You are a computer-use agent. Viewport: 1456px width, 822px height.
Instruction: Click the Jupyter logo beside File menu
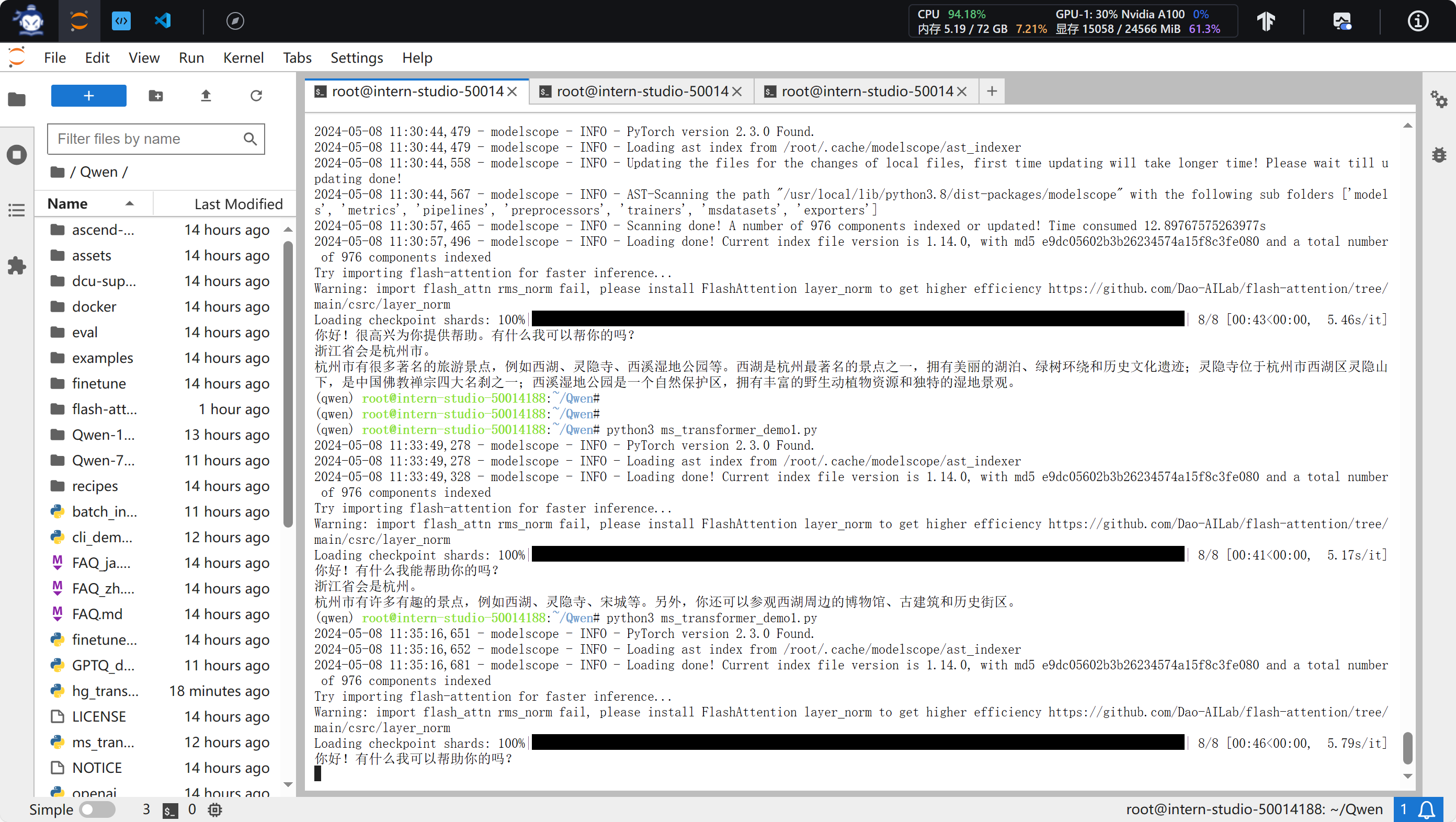17,57
